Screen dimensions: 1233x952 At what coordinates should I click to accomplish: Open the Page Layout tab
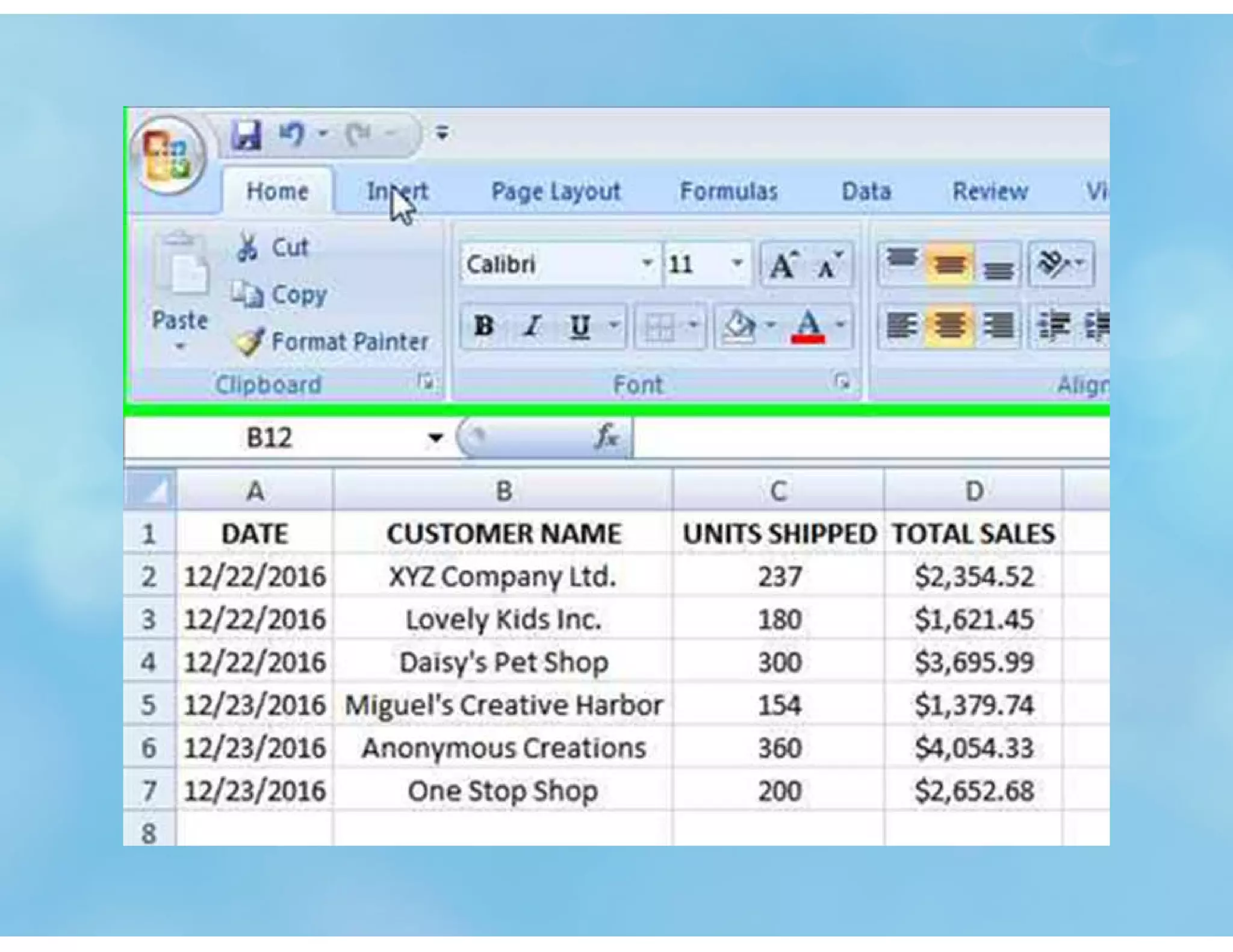click(555, 191)
